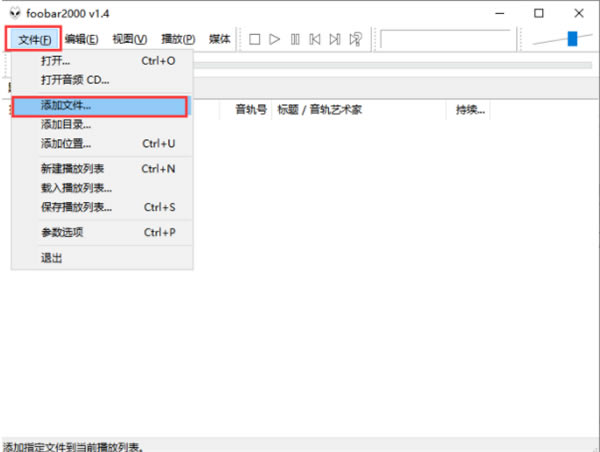This screenshot has height=452, width=600.
Task: Choose 新建播放列表 menu entry
Action: [x=102, y=169]
